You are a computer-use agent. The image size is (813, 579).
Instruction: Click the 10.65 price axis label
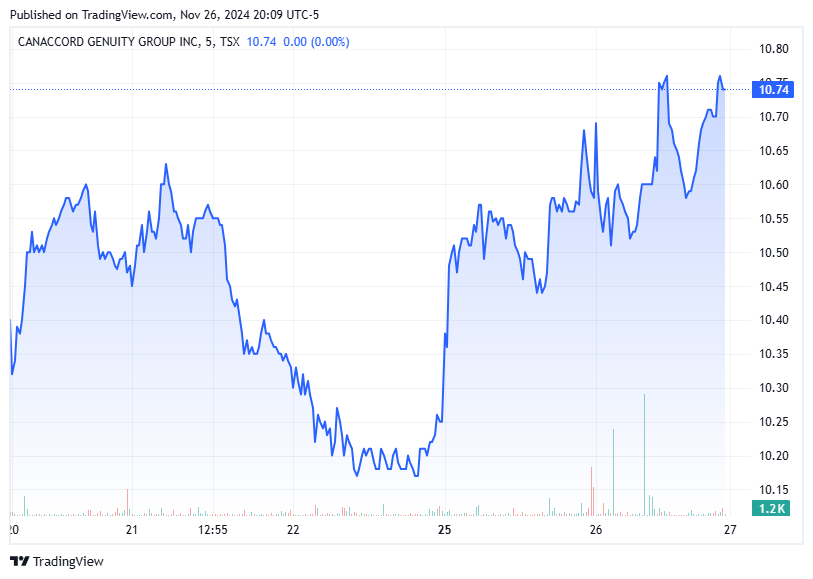(x=773, y=151)
